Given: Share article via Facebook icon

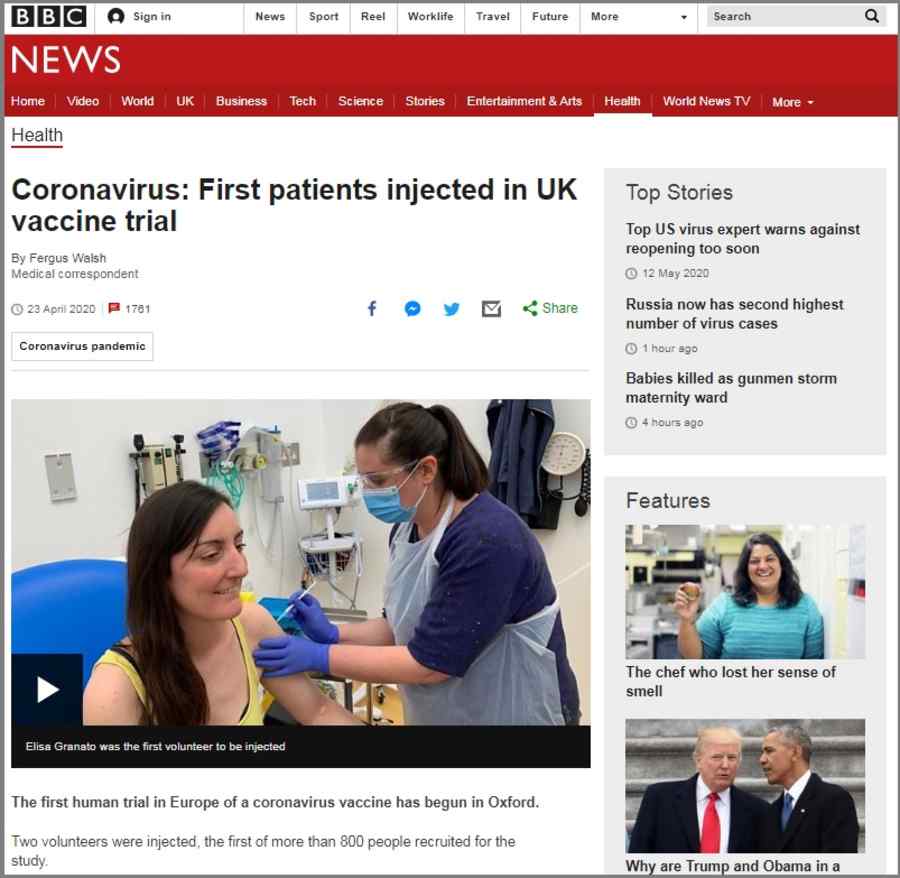Looking at the screenshot, I should 372,309.
